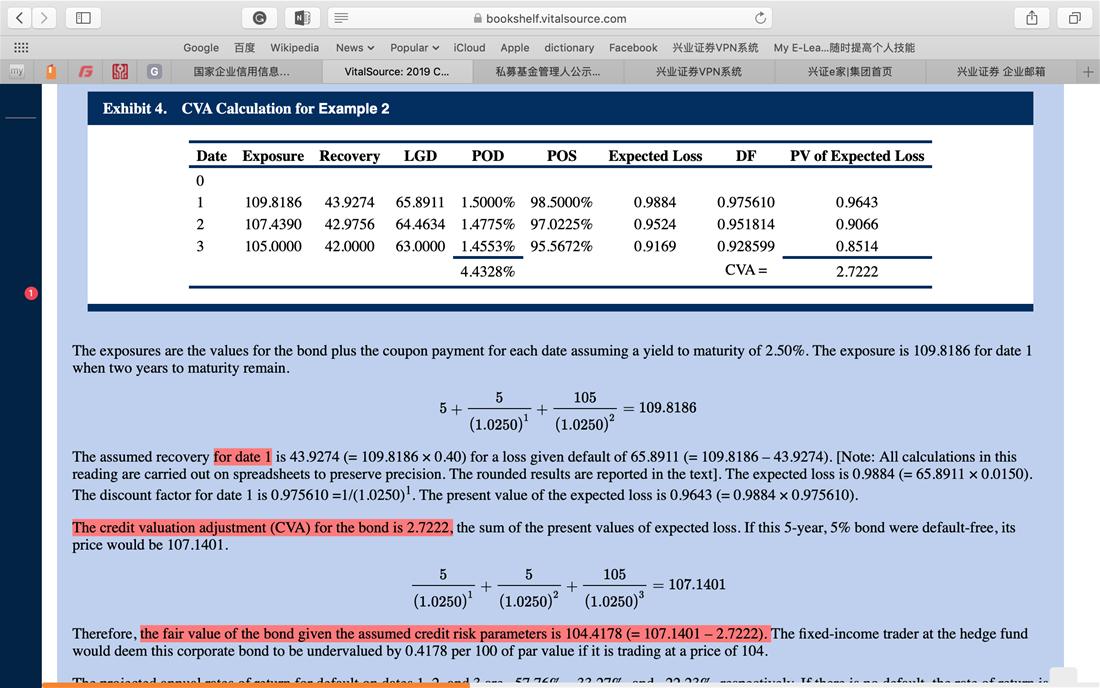Image resolution: width=1100 pixels, height=688 pixels.
Task: Click the 'for date 1' red highlight
Action: (243, 457)
